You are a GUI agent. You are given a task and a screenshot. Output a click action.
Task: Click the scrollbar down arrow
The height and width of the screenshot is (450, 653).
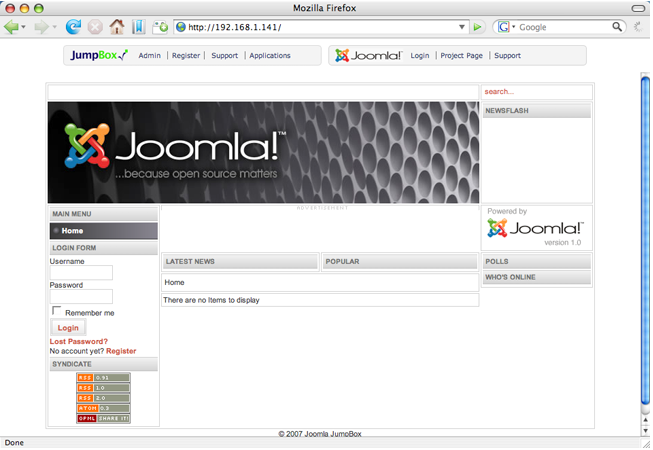pos(646,431)
